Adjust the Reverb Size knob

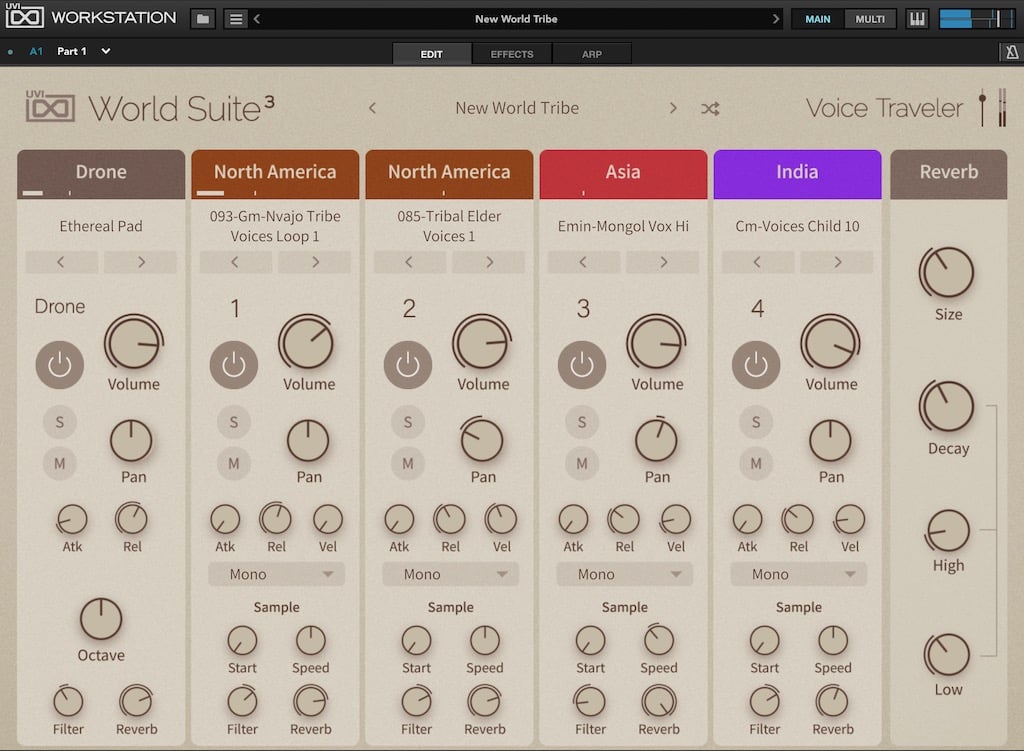tap(947, 272)
